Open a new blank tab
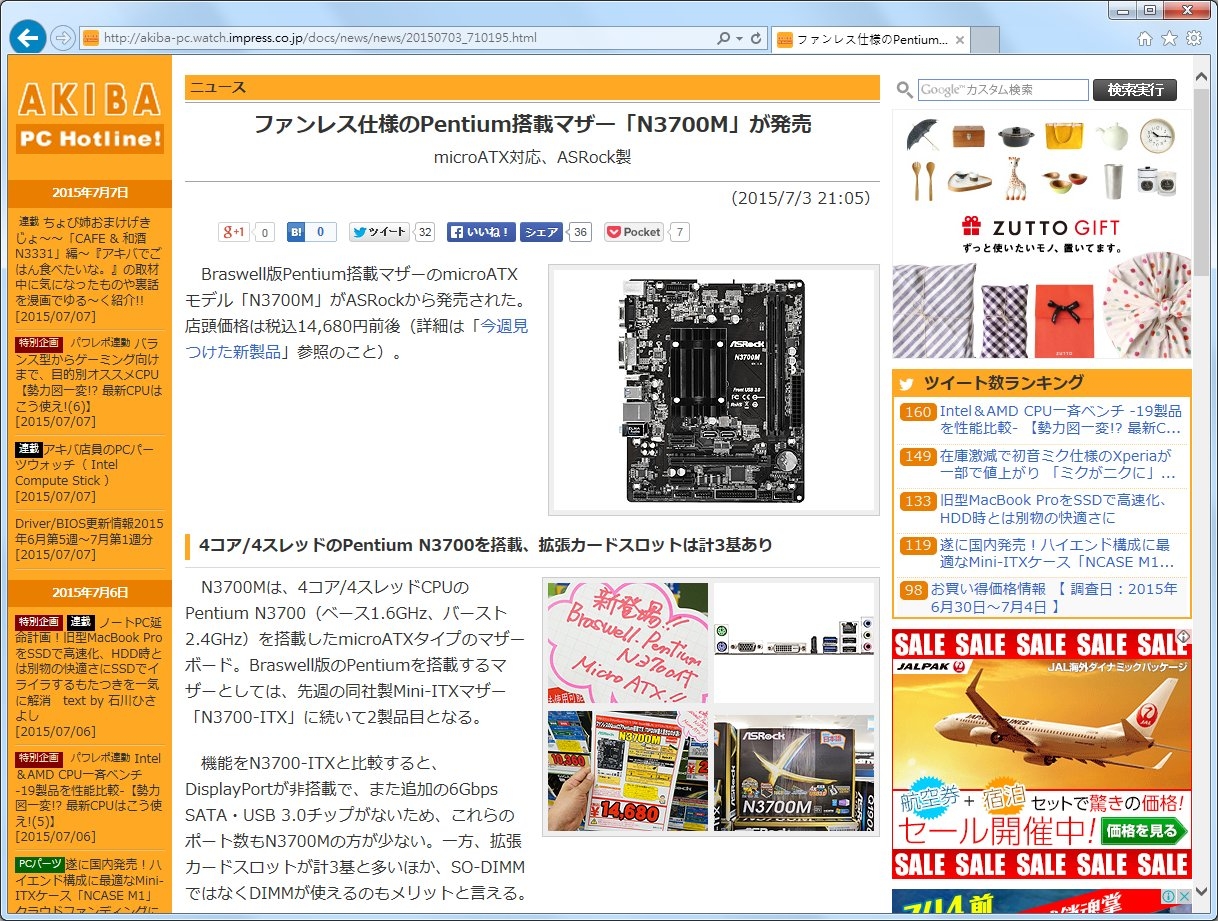Image resolution: width=1218 pixels, height=921 pixels. [985, 41]
